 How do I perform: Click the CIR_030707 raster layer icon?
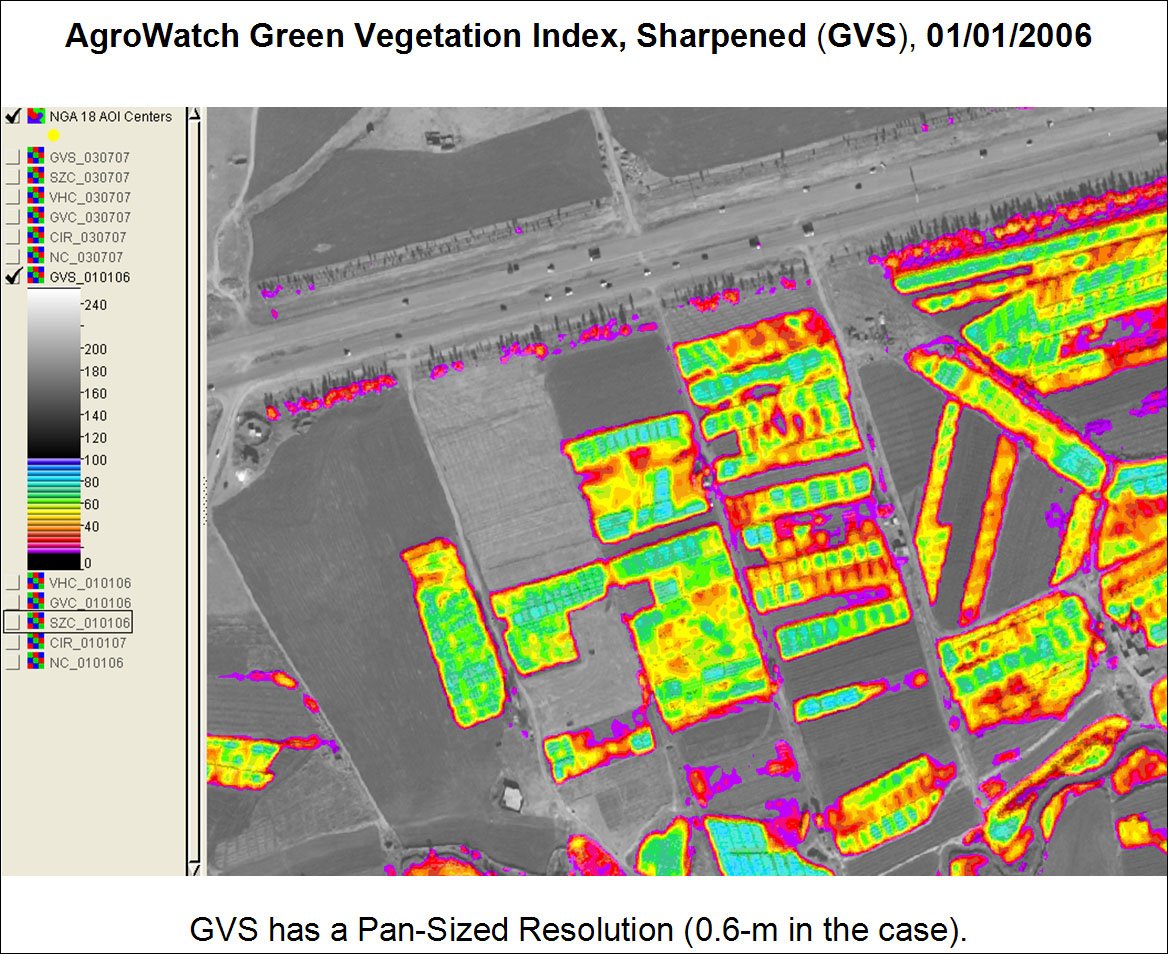click(36, 237)
